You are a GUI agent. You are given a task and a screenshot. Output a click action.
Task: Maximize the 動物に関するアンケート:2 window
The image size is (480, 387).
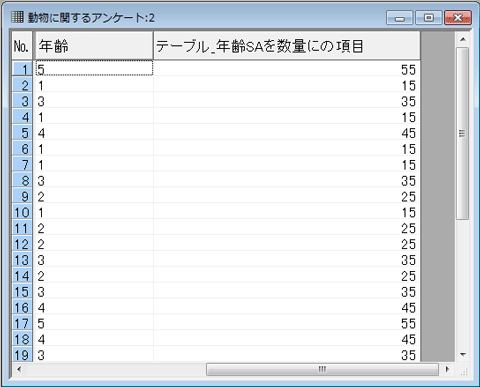tap(429, 18)
